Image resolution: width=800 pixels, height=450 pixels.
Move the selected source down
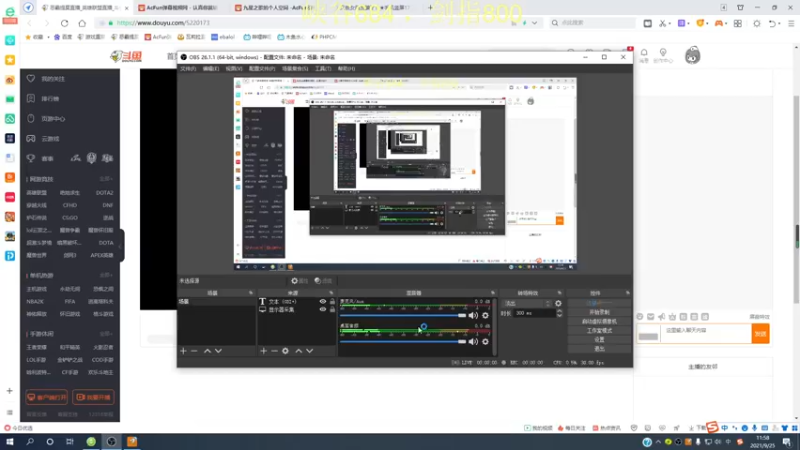tap(310, 351)
